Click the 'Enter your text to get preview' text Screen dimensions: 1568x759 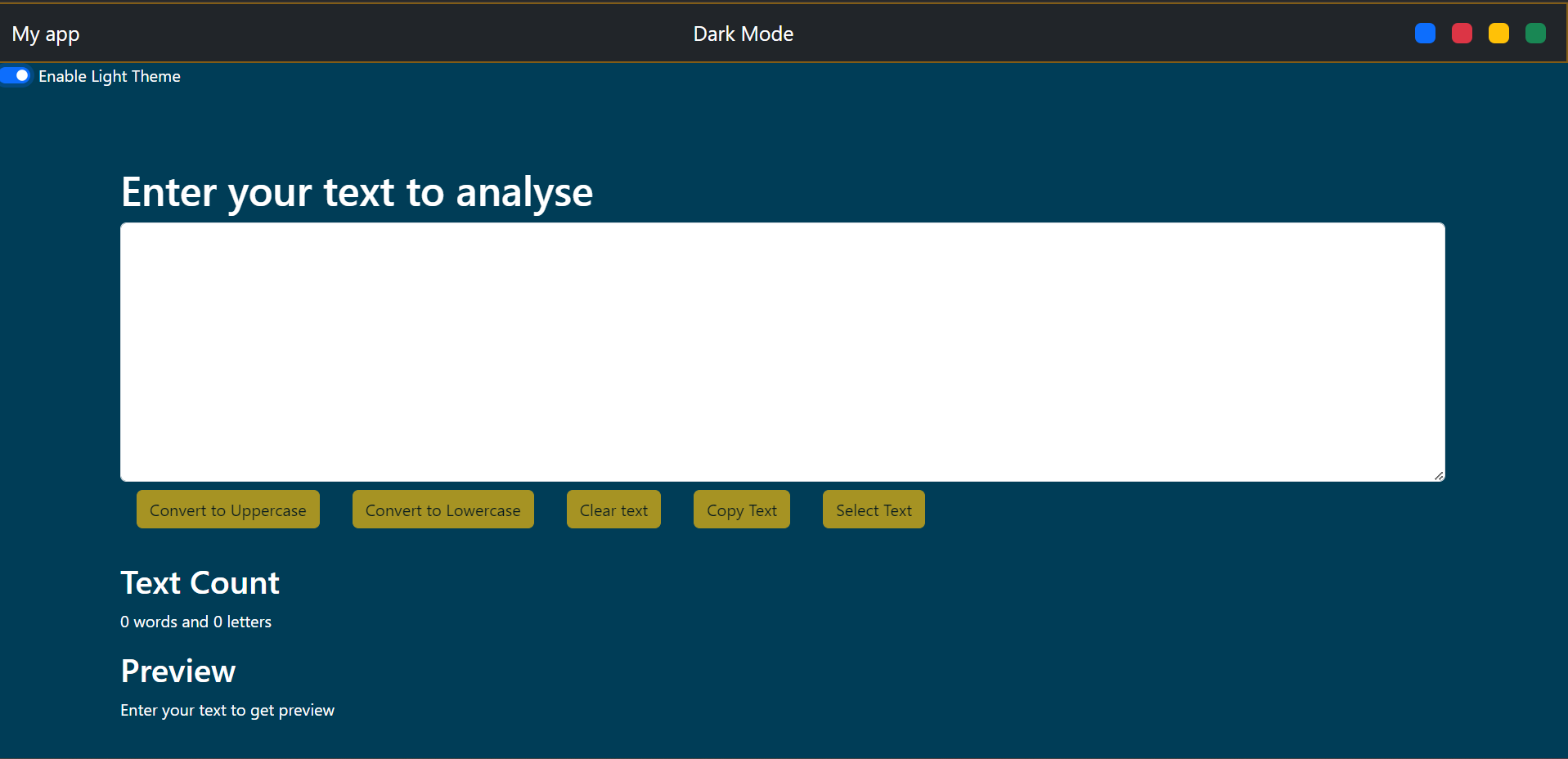point(227,710)
